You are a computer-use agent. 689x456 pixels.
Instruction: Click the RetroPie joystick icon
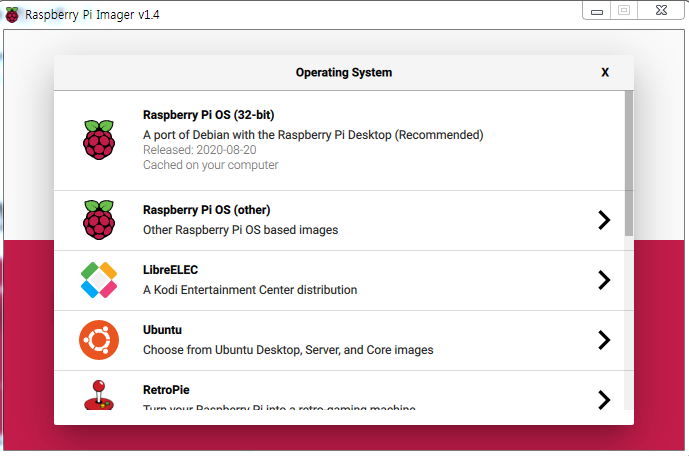(x=99, y=395)
